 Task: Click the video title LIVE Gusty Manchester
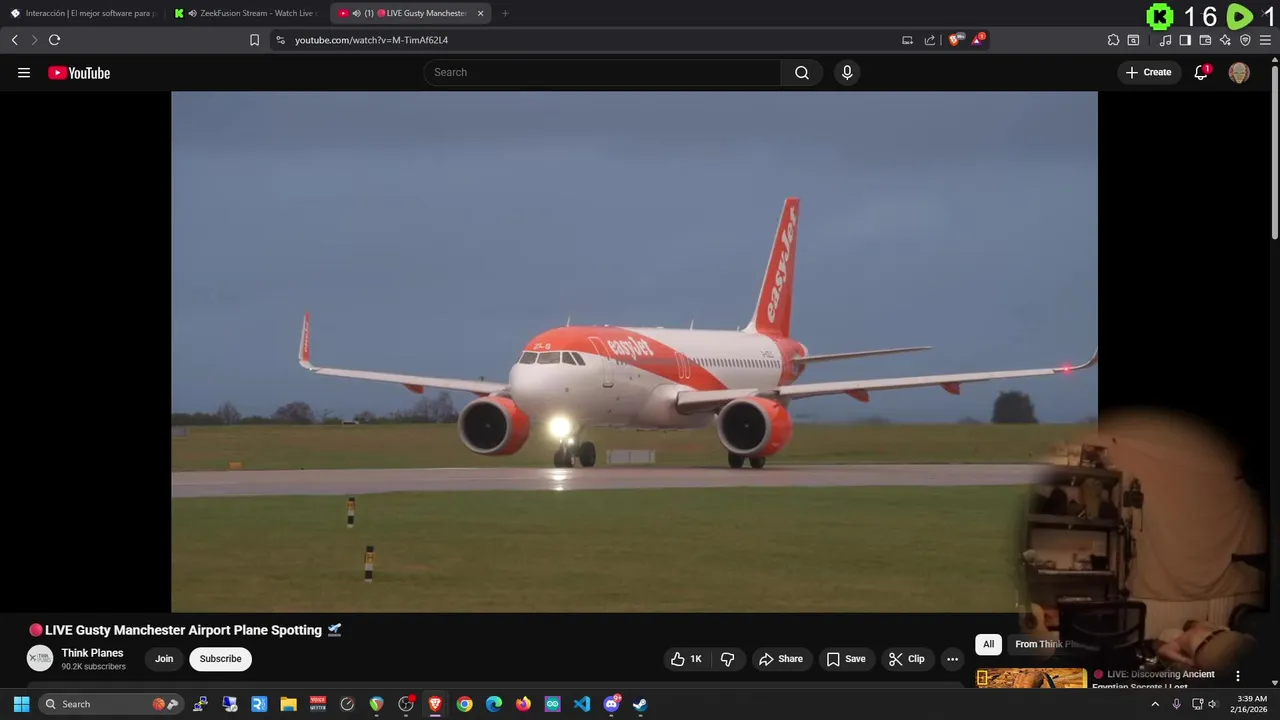(184, 630)
